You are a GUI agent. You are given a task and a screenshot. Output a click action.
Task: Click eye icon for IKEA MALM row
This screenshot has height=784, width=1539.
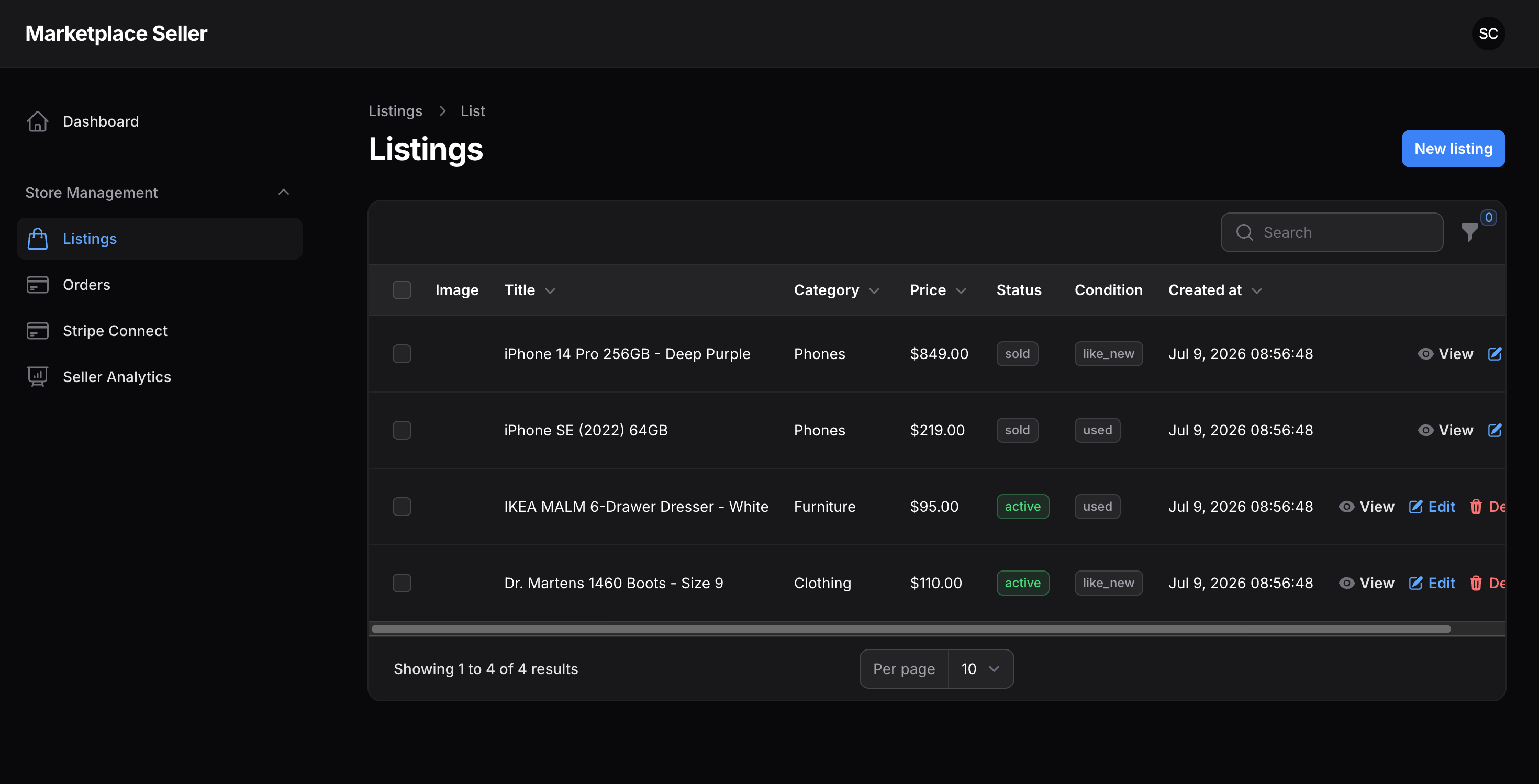pos(1346,506)
